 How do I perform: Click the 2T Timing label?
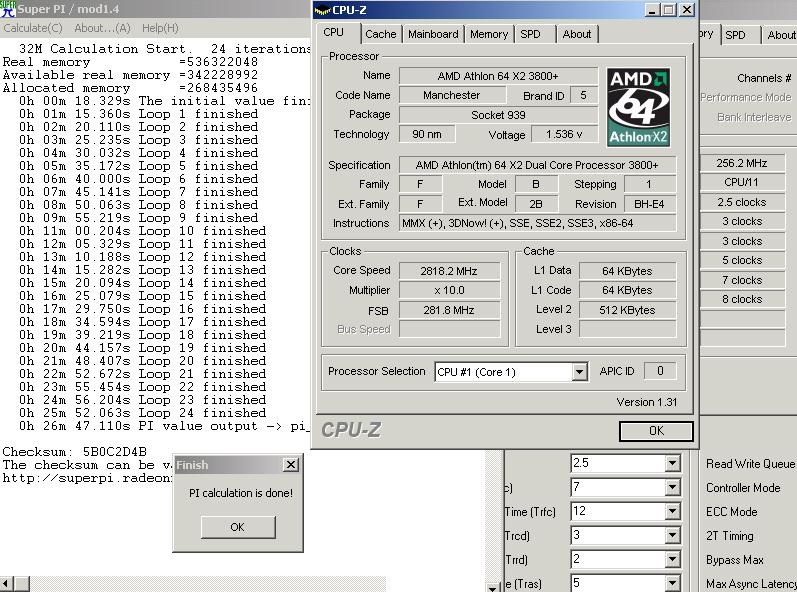(730, 536)
